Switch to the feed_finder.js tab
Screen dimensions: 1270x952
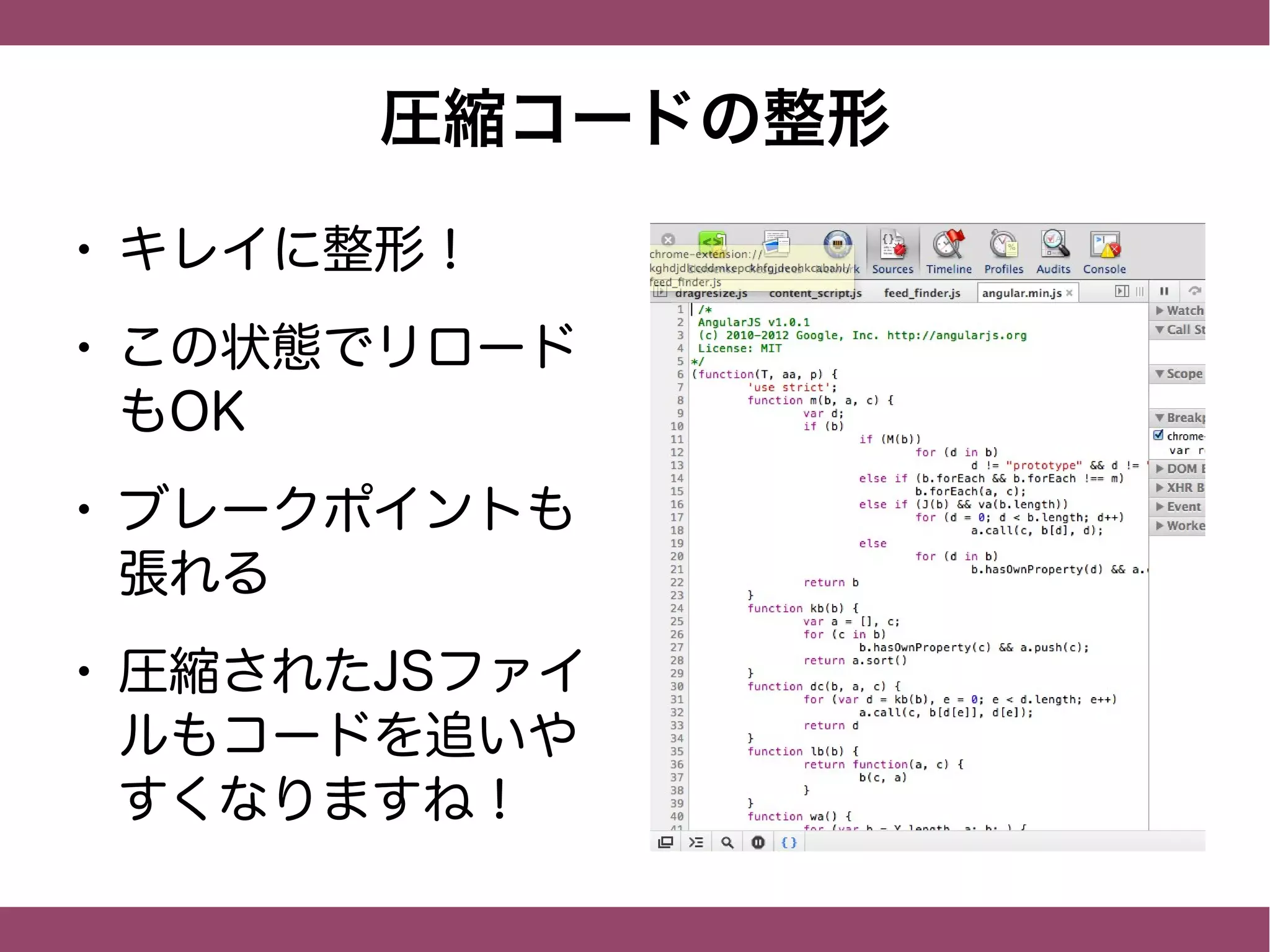[x=922, y=293]
